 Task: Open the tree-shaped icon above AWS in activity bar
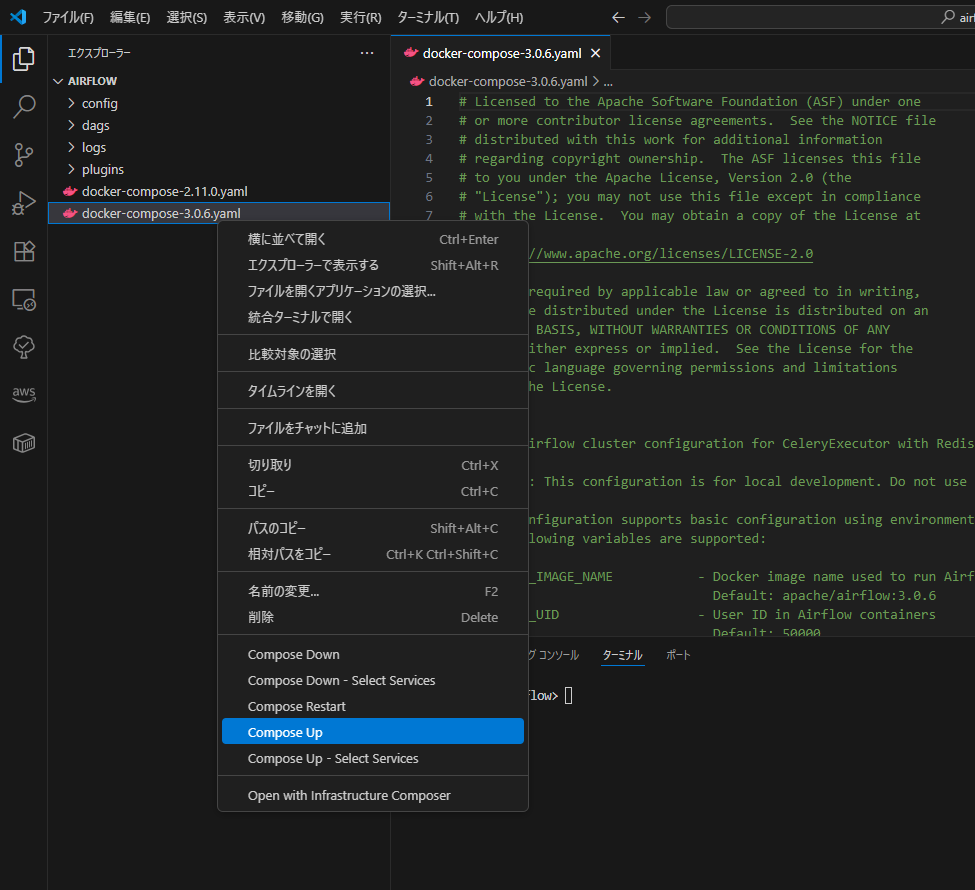(x=24, y=347)
